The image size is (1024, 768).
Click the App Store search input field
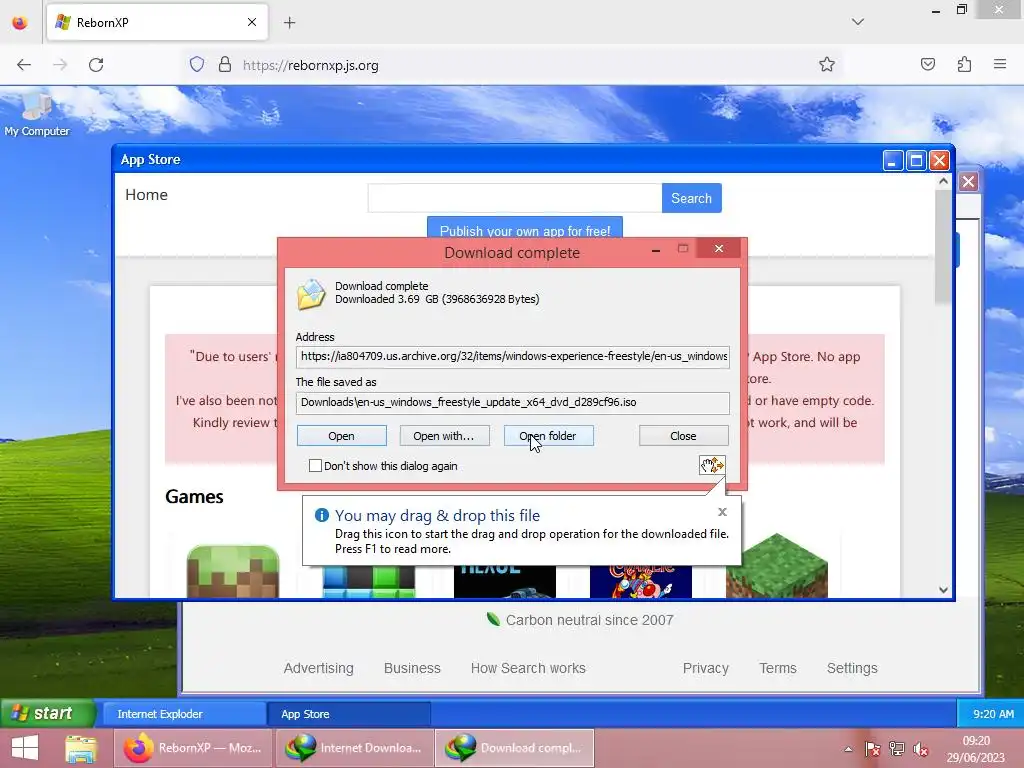(515, 198)
